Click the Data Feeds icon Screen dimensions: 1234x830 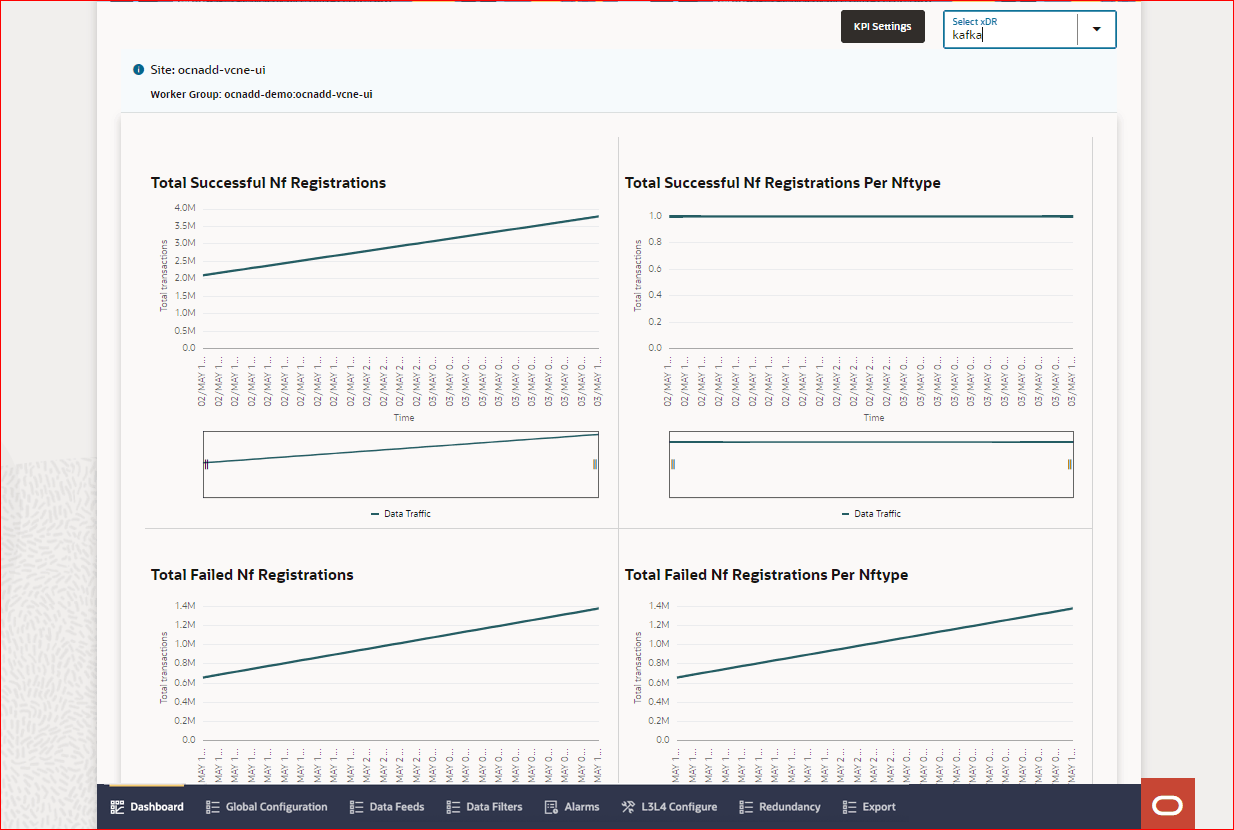356,806
